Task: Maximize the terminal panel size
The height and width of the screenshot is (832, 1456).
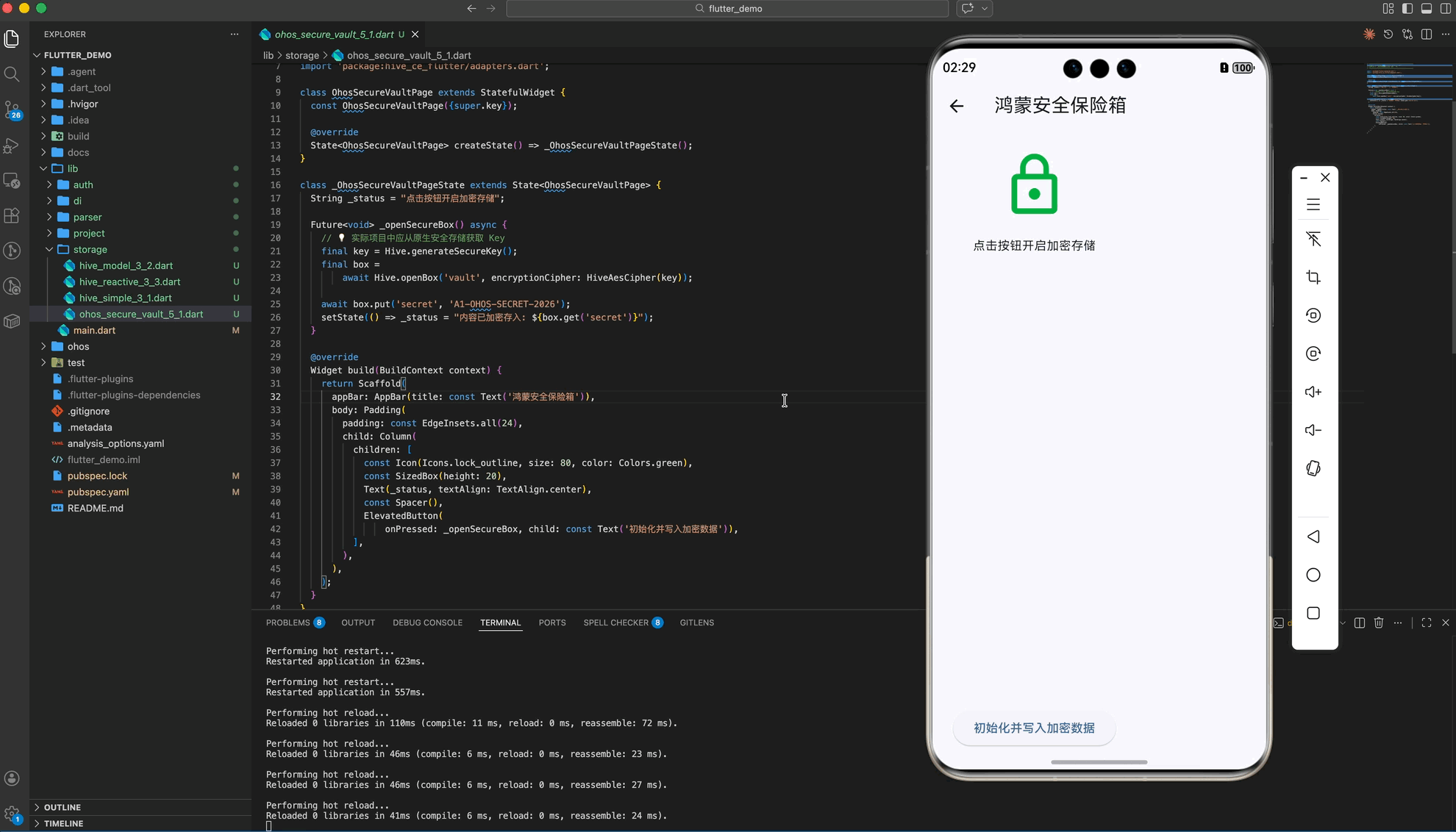Action: click(x=1427, y=623)
